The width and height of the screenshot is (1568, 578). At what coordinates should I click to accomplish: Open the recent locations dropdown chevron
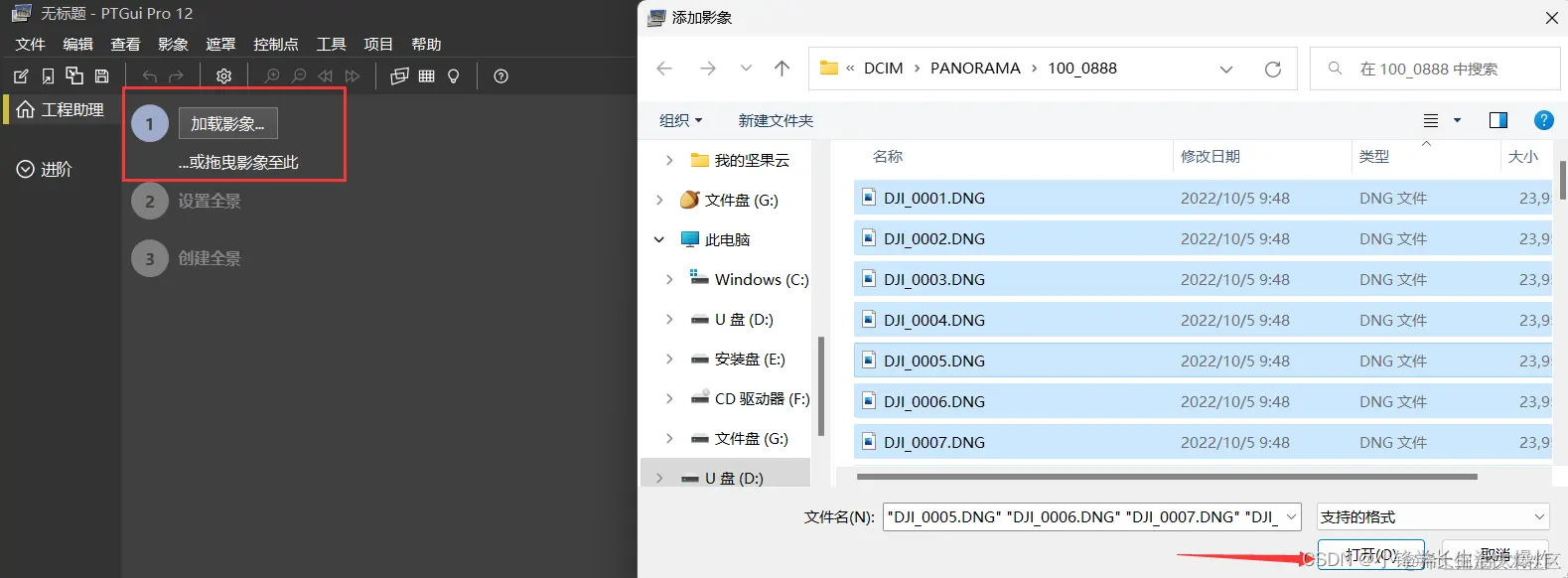[746, 69]
